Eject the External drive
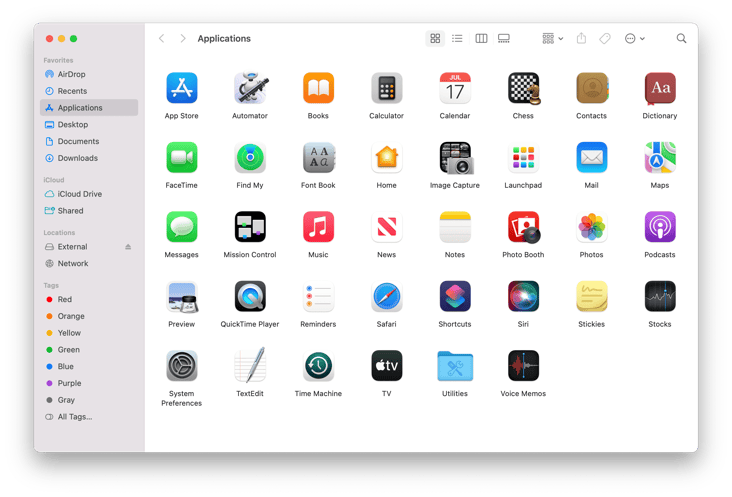The height and width of the screenshot is (497, 732). tap(128, 247)
